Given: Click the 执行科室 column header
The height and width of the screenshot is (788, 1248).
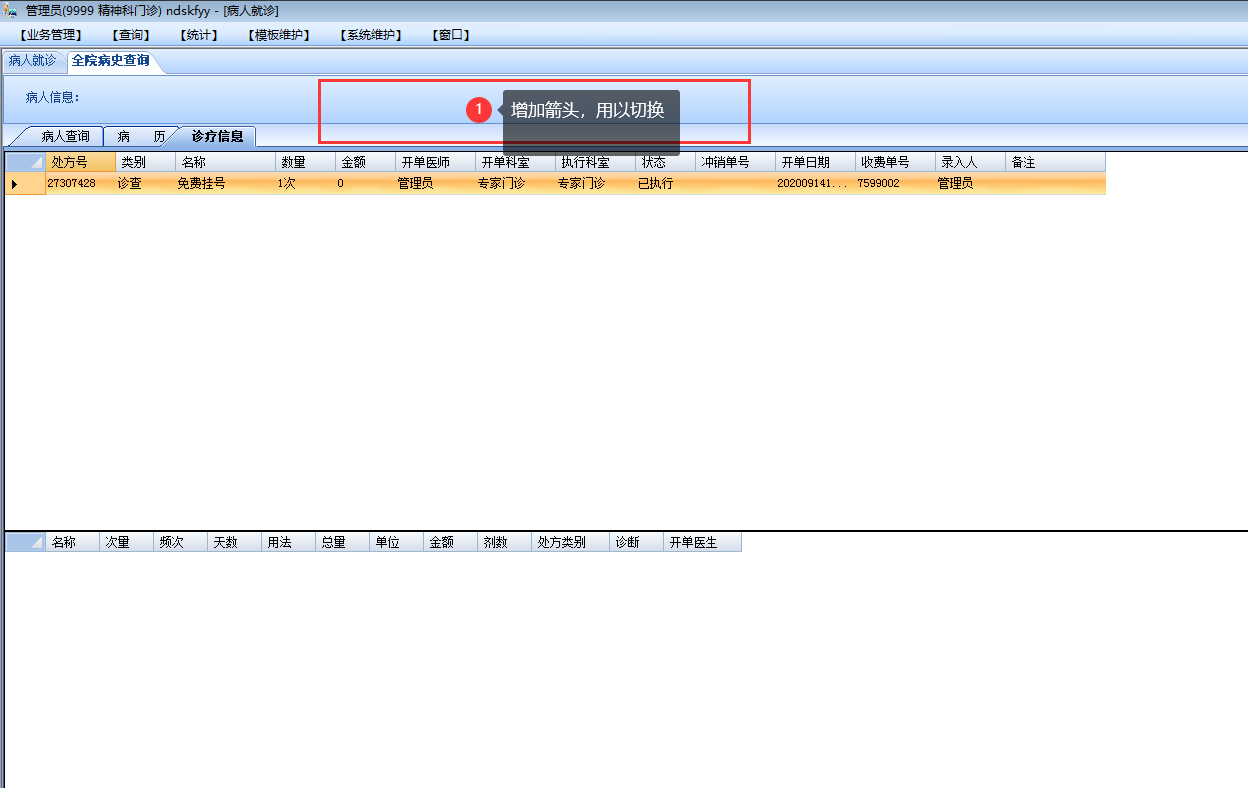Looking at the screenshot, I should click(x=595, y=162).
